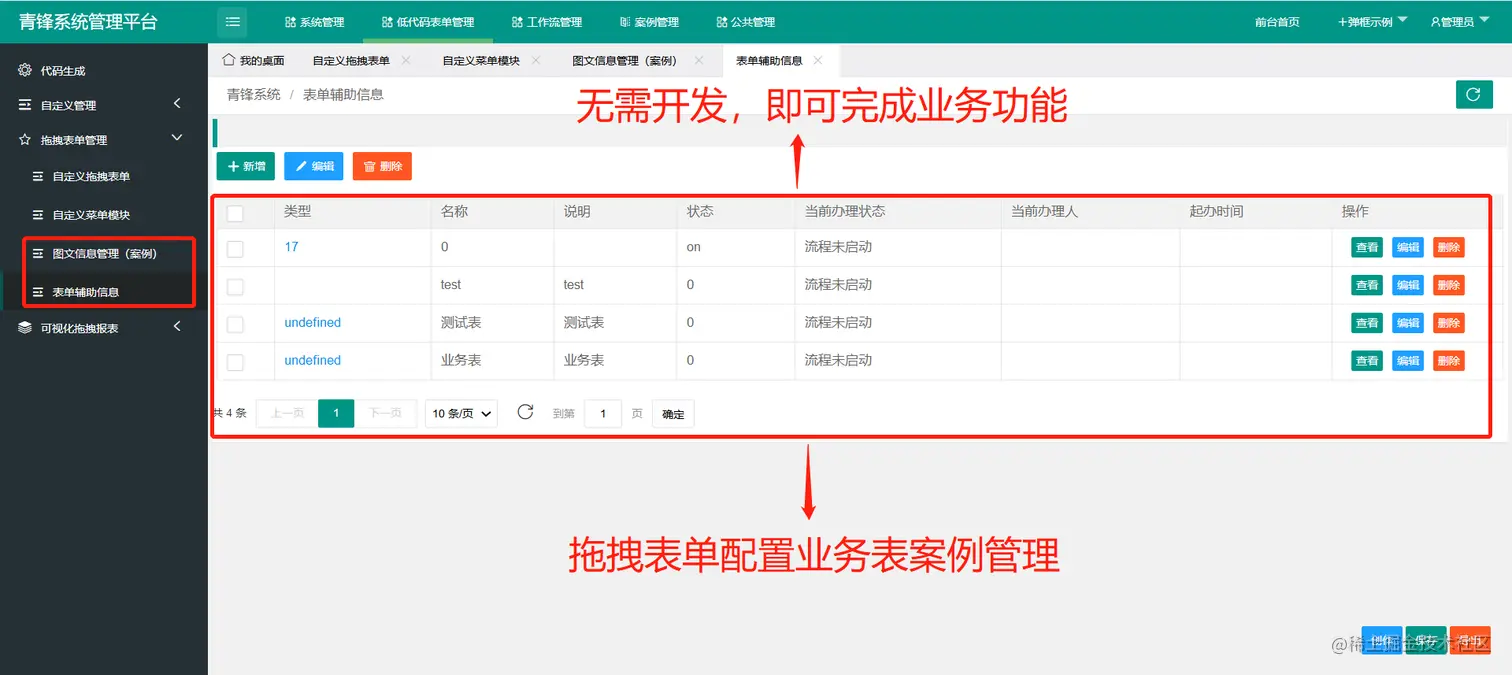Click 编辑 in the type 17 row
The width and height of the screenshot is (1512, 675).
click(1408, 247)
